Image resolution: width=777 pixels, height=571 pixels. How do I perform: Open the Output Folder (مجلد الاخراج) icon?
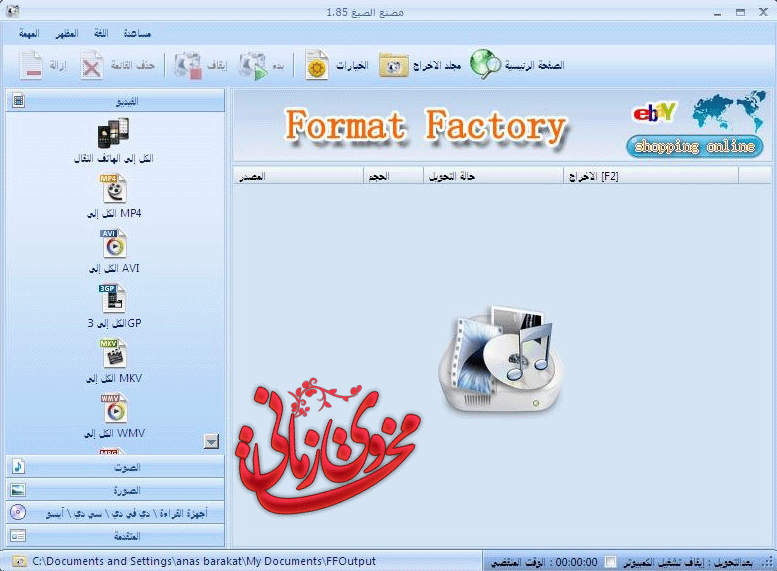[394, 65]
